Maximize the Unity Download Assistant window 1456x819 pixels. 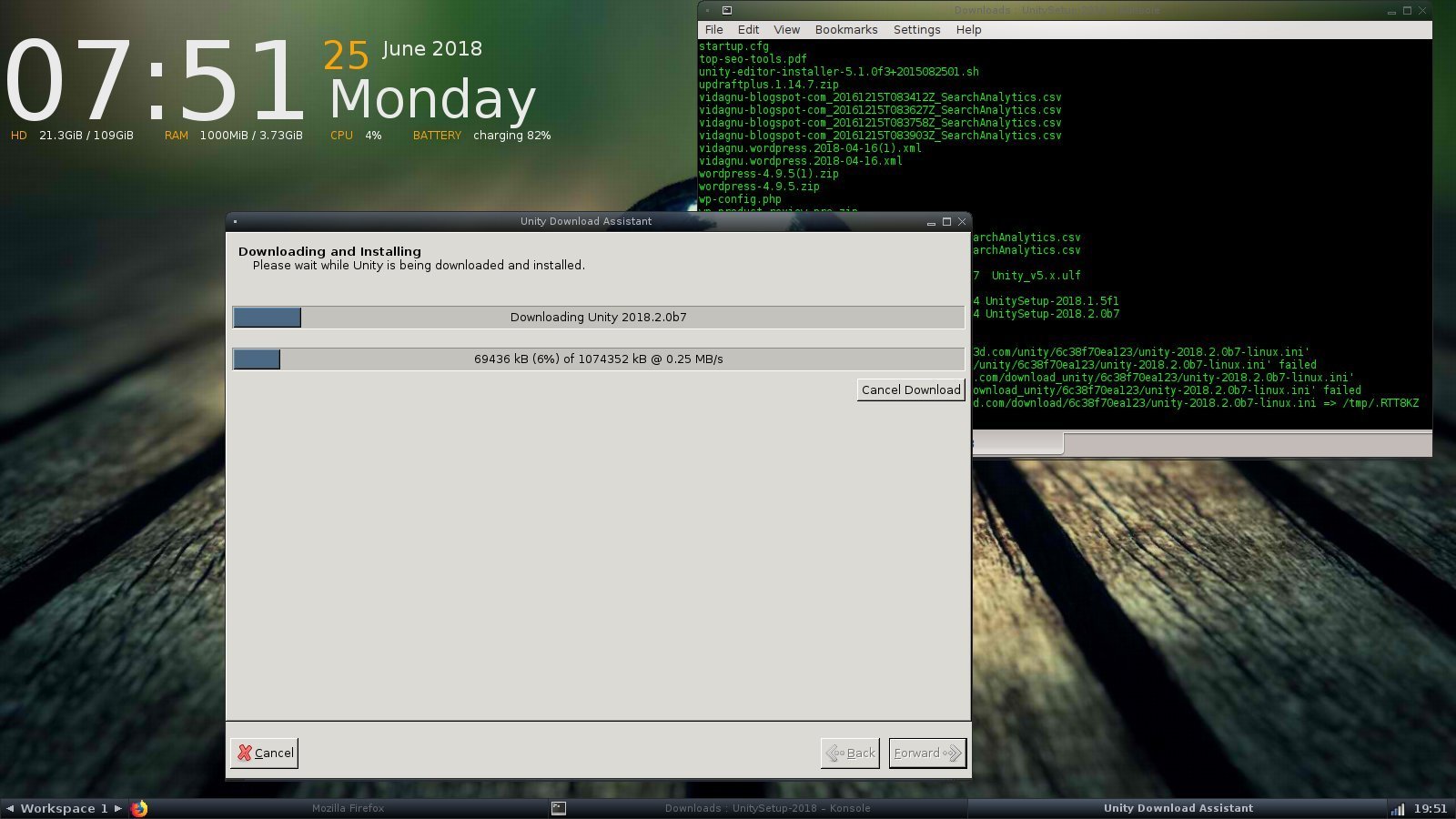tap(946, 221)
